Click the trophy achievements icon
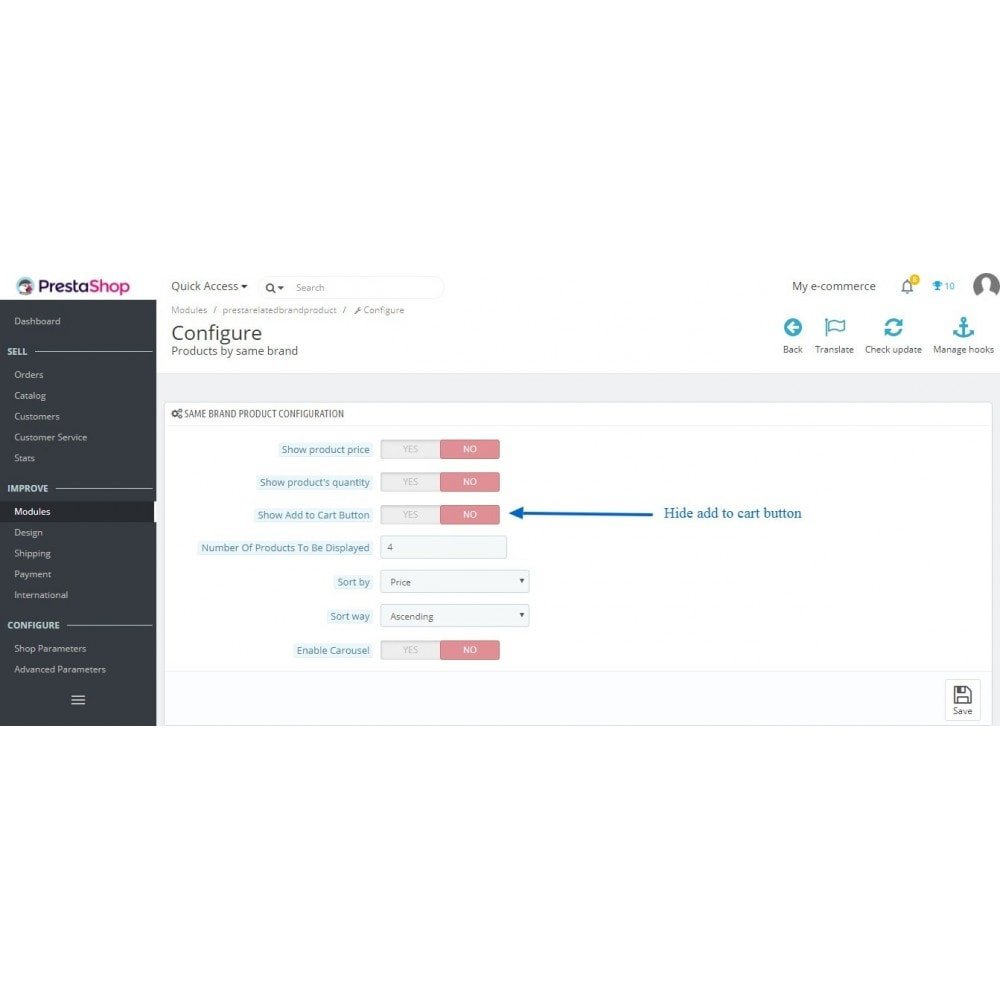 point(936,286)
